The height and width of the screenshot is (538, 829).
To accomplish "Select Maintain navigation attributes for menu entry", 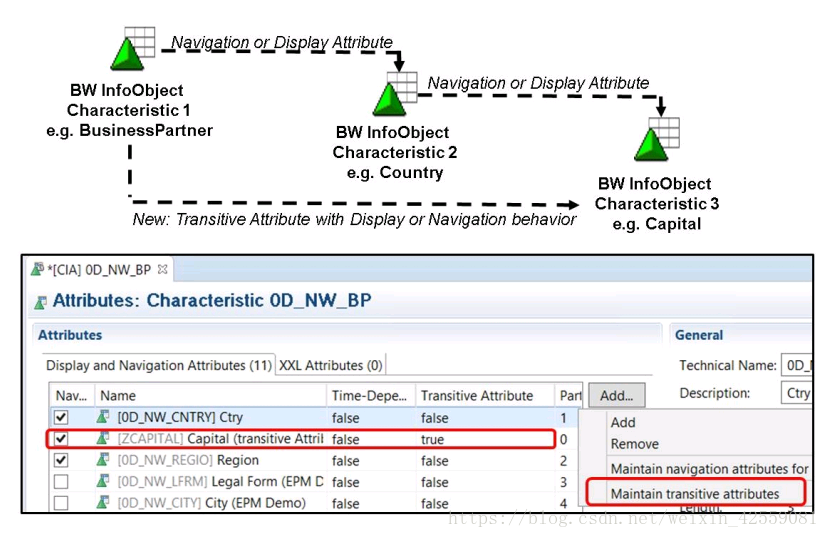I will point(710,469).
